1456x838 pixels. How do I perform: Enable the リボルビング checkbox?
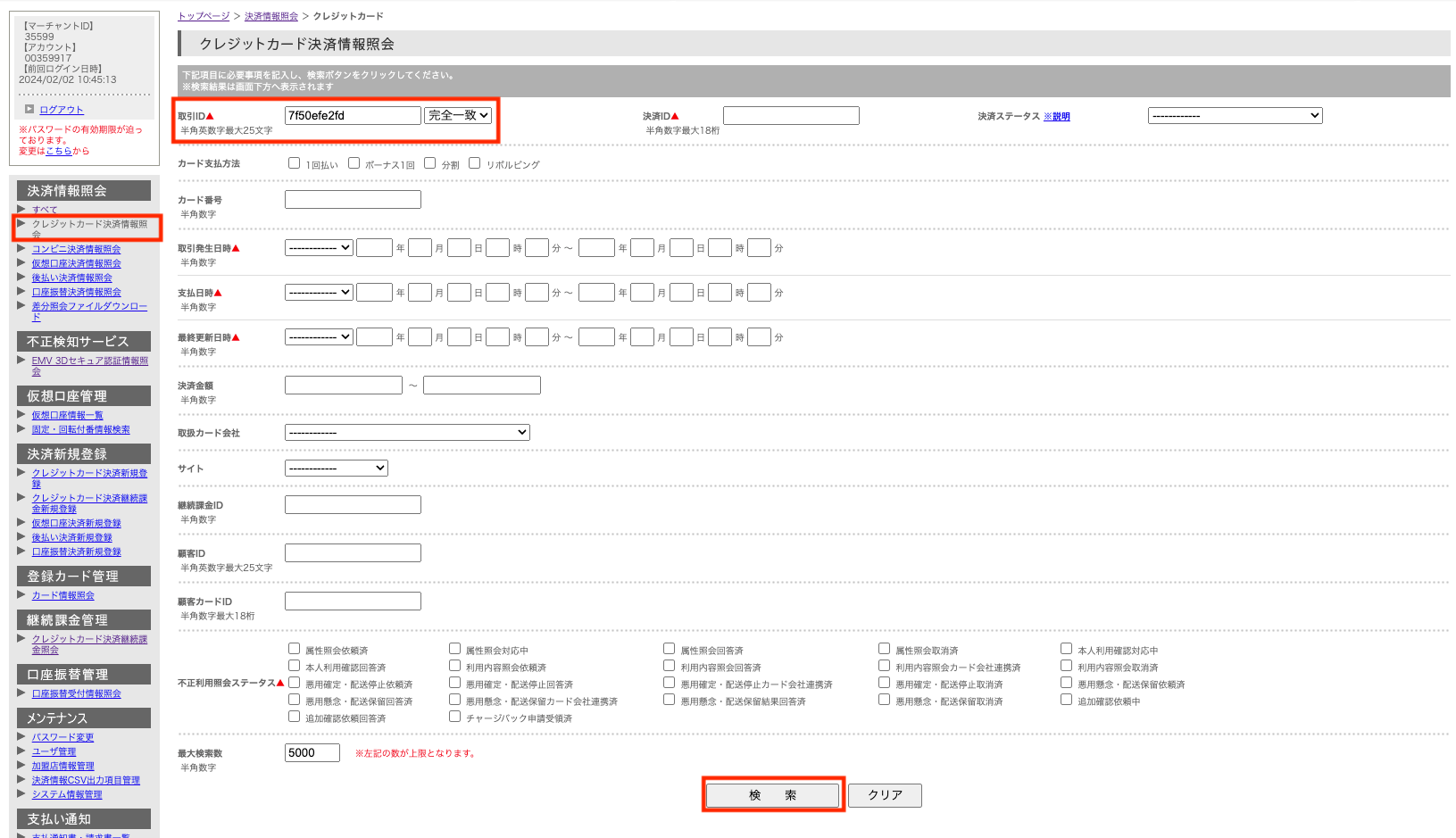474,163
